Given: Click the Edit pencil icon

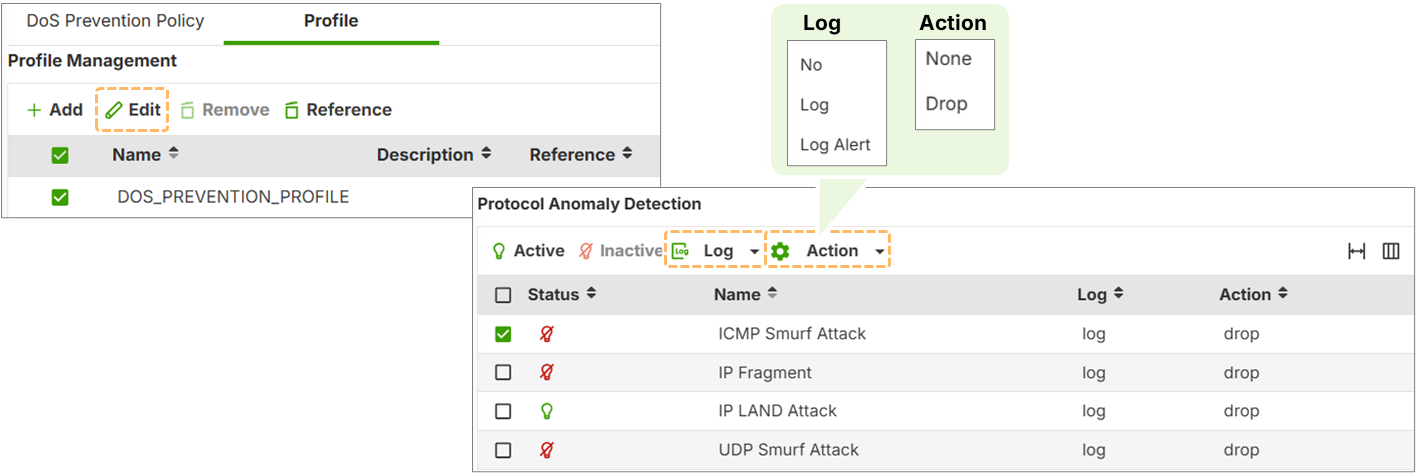Looking at the screenshot, I should tap(114, 110).
